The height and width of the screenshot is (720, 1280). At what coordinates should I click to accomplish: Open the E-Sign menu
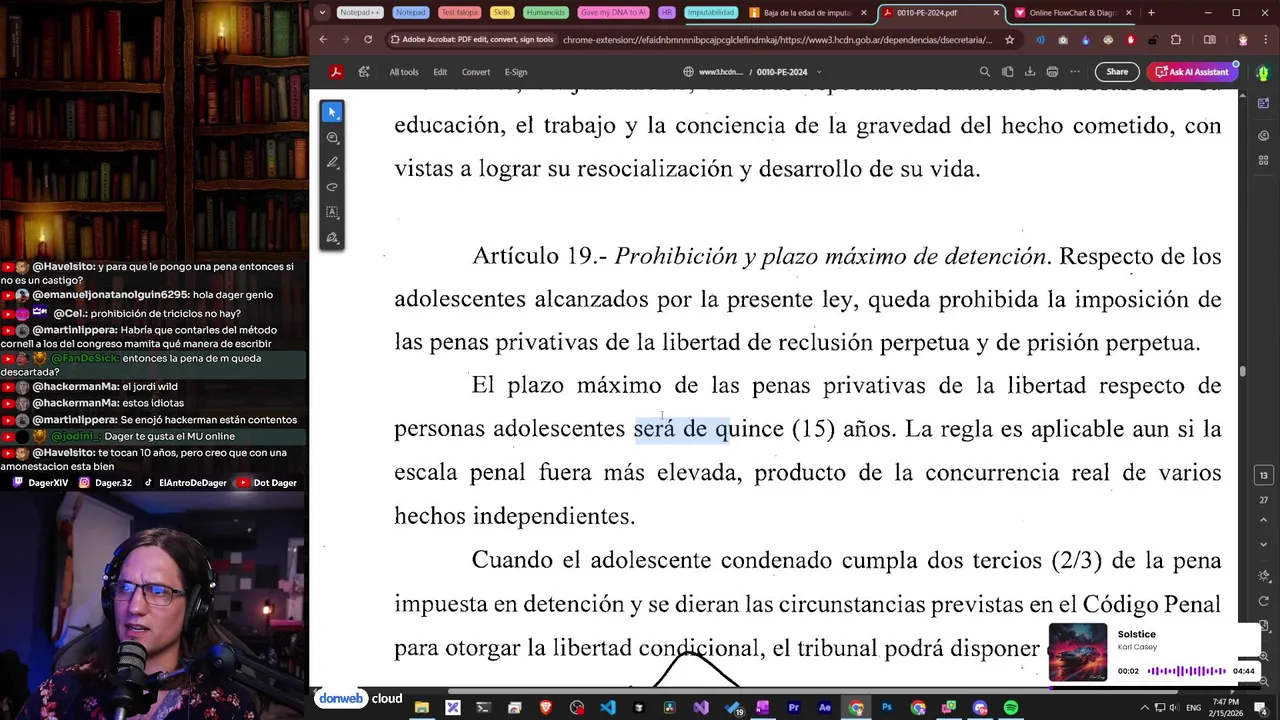click(x=516, y=72)
